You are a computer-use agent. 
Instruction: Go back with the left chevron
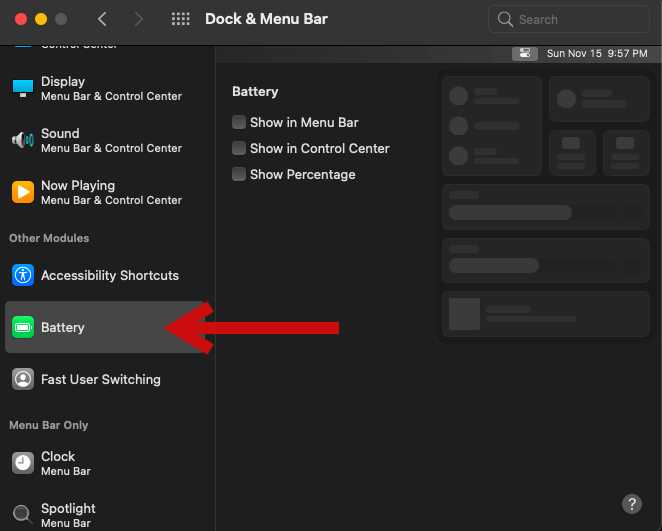(x=102, y=19)
